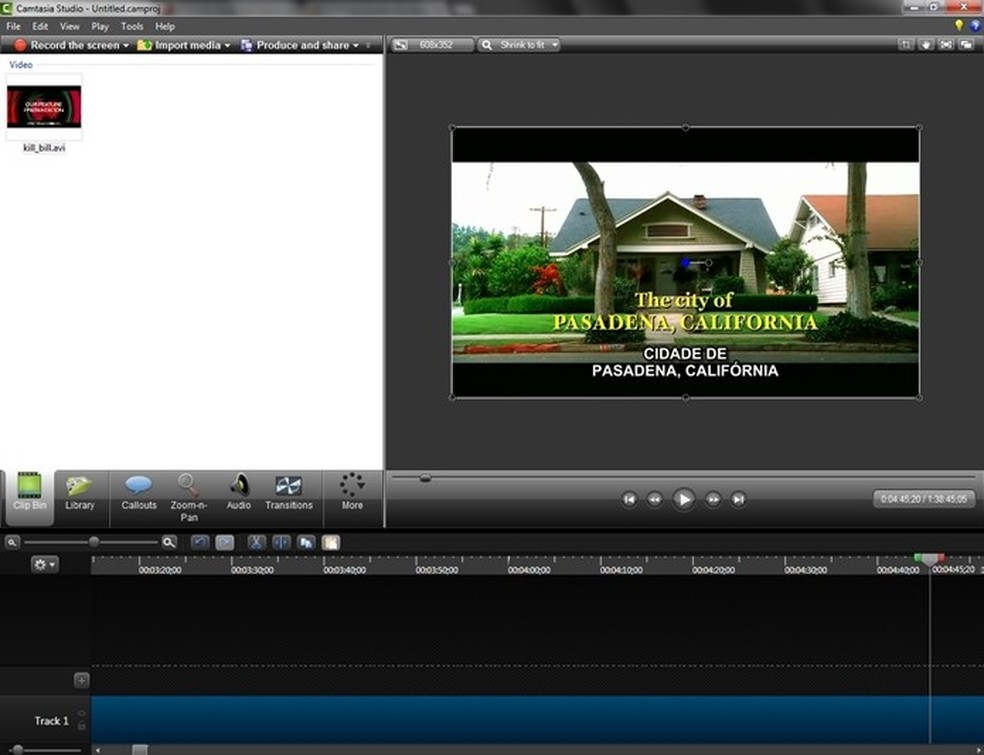
Task: Open the Transitions panel
Action: tap(289, 495)
